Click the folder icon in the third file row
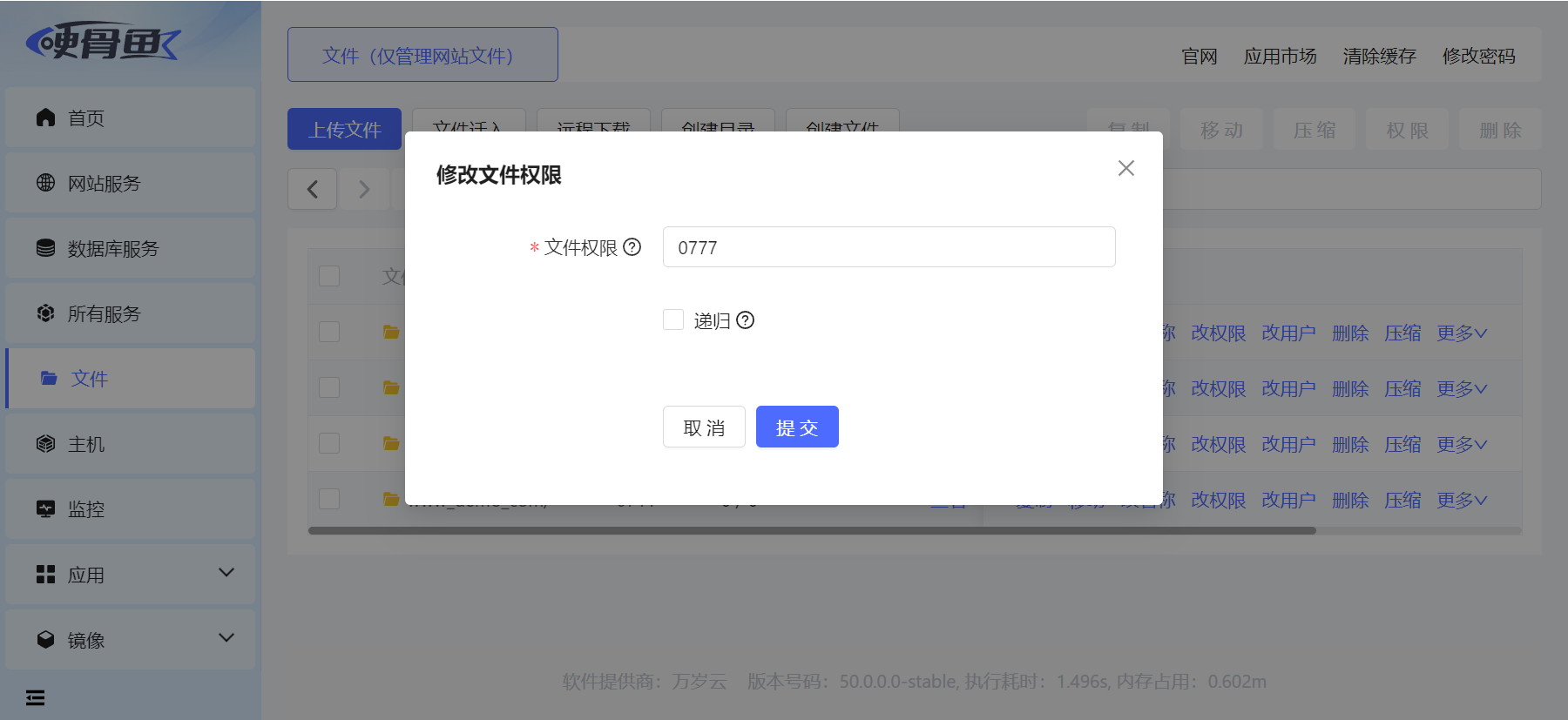The height and width of the screenshot is (720, 1568). point(392,443)
